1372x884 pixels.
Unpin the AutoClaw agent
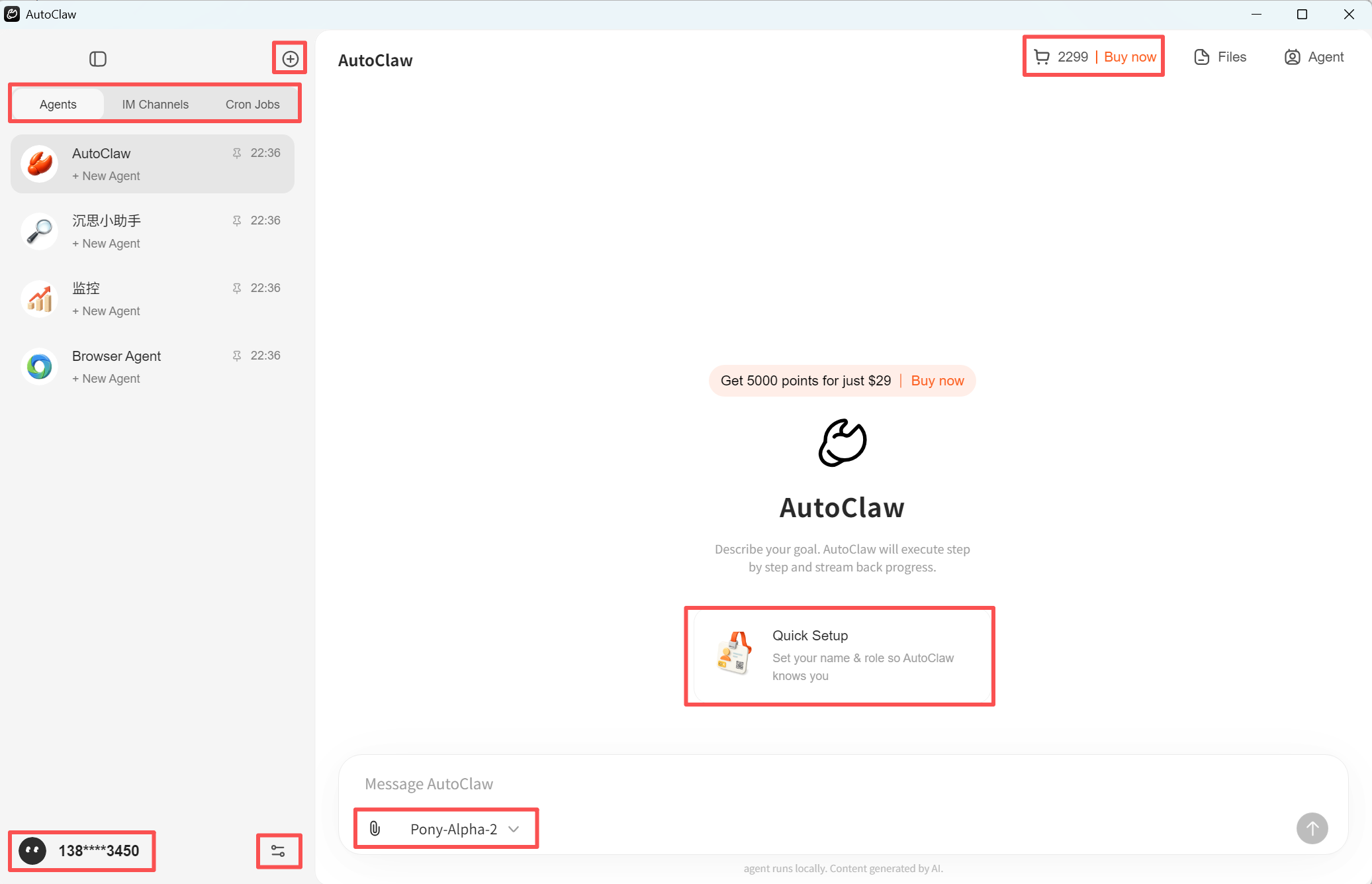click(x=236, y=153)
